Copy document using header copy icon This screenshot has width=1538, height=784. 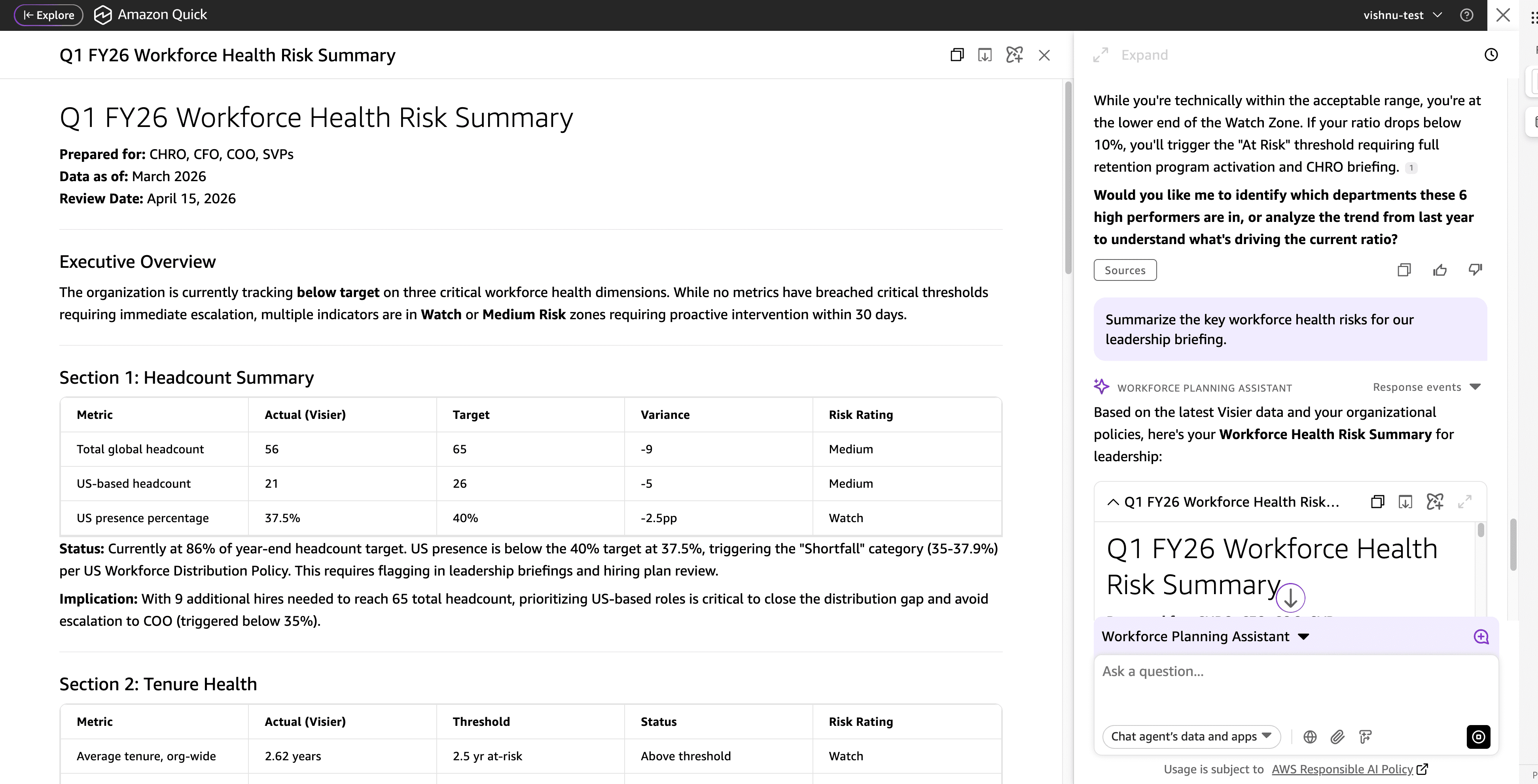click(957, 55)
